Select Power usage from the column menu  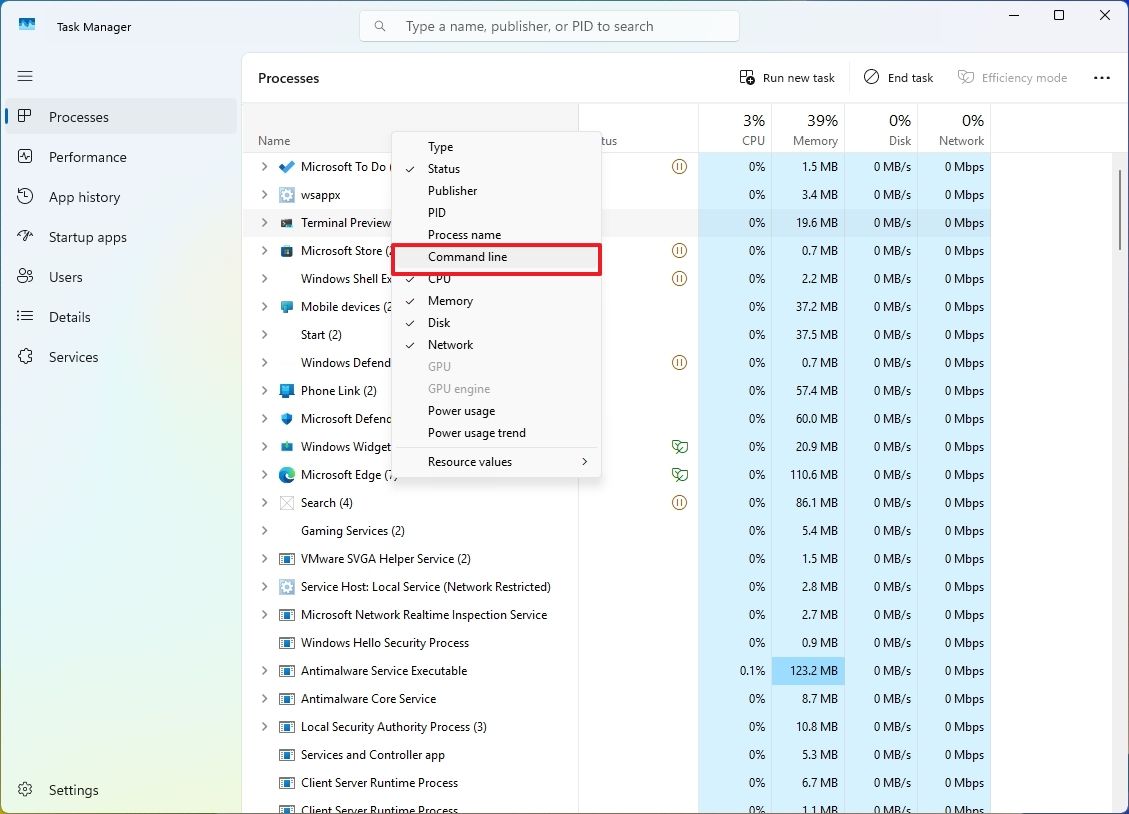click(x=461, y=410)
